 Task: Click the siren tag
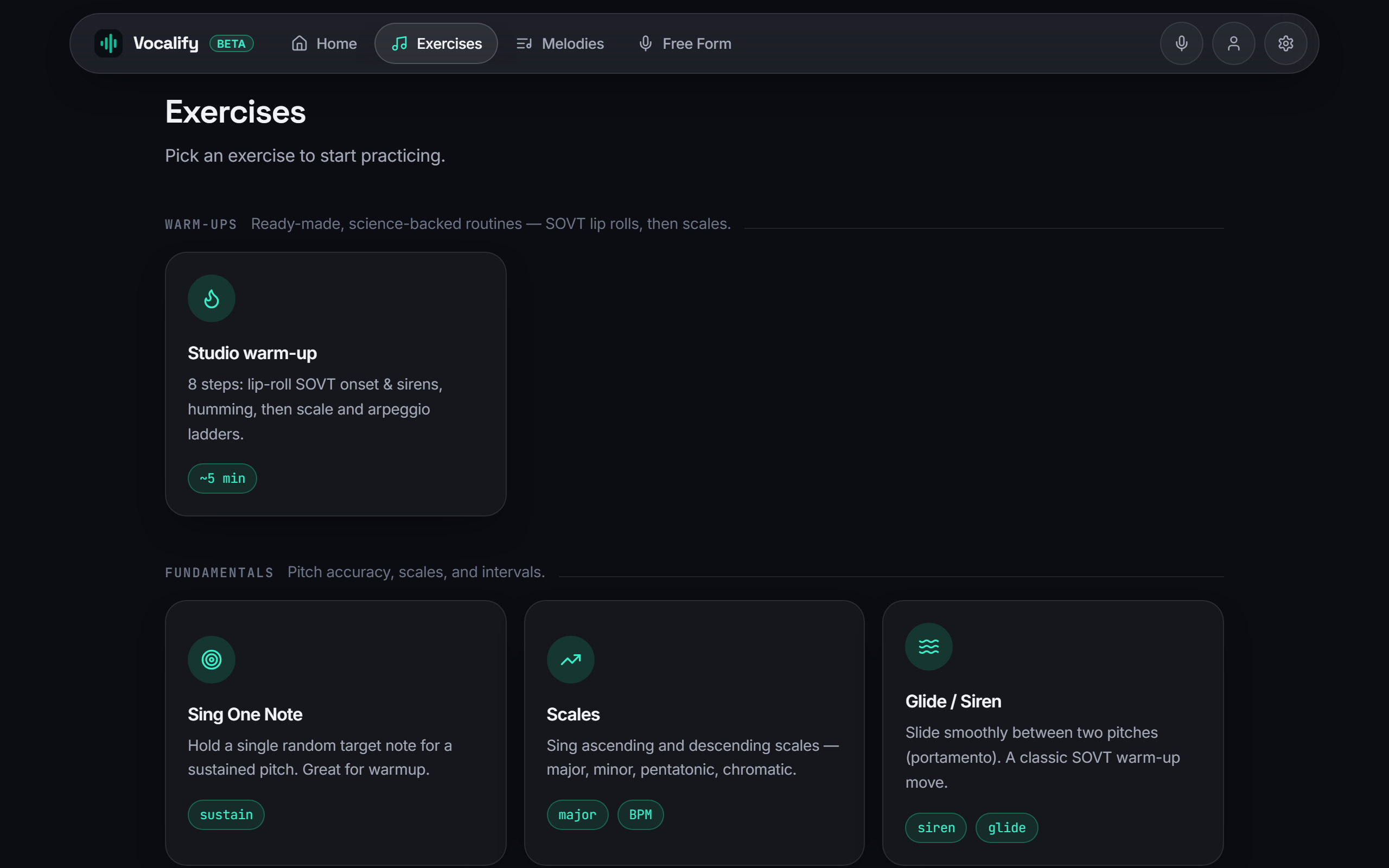pos(936,828)
